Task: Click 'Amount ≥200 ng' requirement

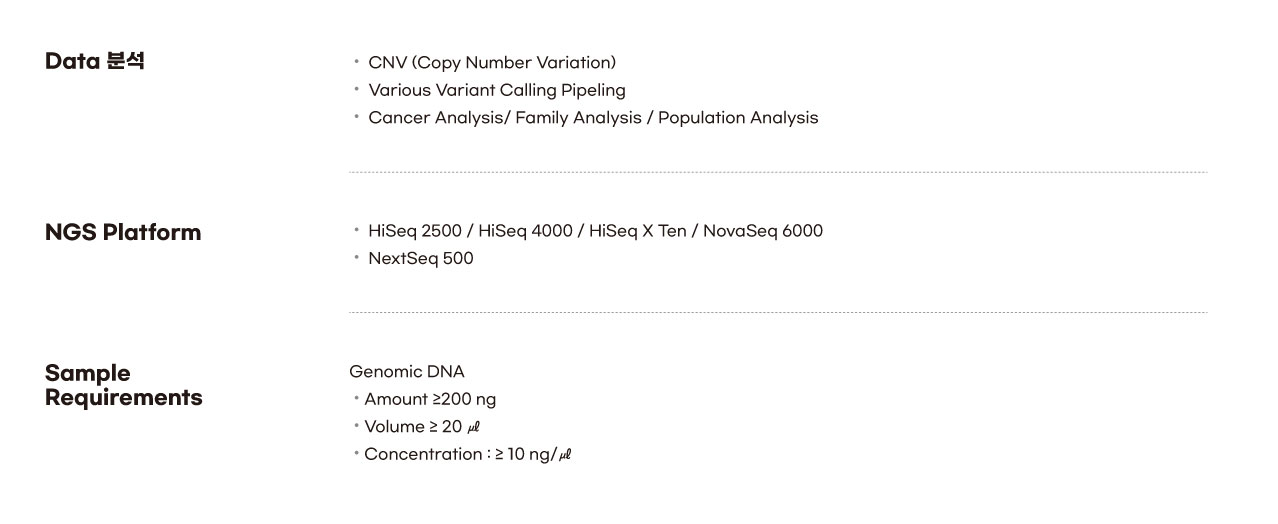Action: [430, 399]
